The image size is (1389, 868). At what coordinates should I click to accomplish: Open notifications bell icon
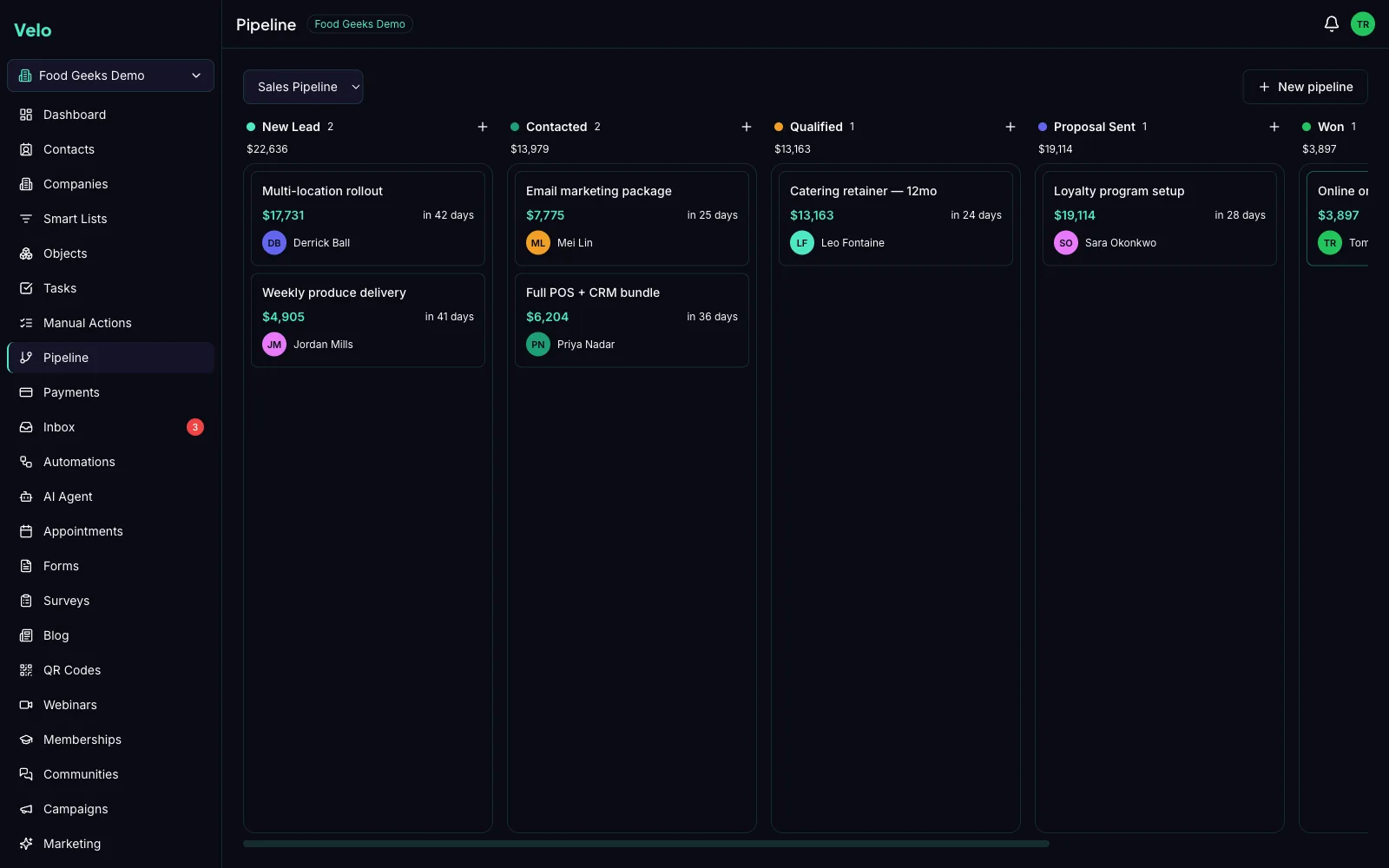[1331, 24]
